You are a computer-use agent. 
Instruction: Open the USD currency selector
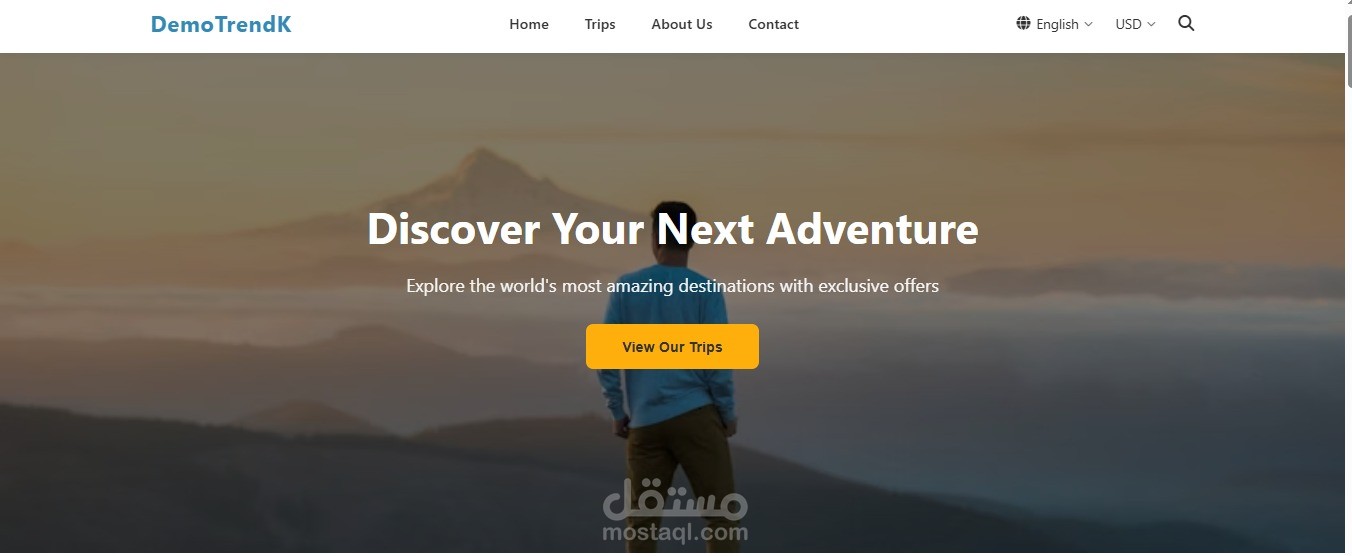tap(1136, 24)
